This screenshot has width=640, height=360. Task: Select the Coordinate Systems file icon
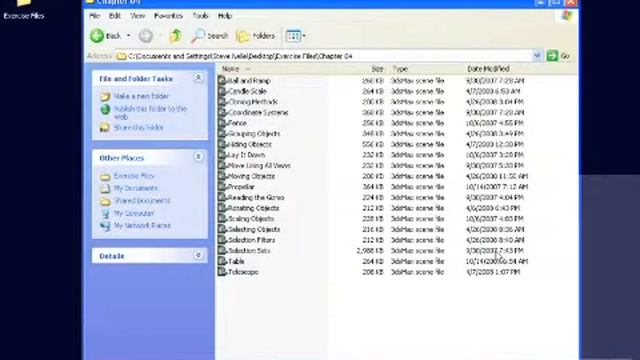click(x=222, y=112)
